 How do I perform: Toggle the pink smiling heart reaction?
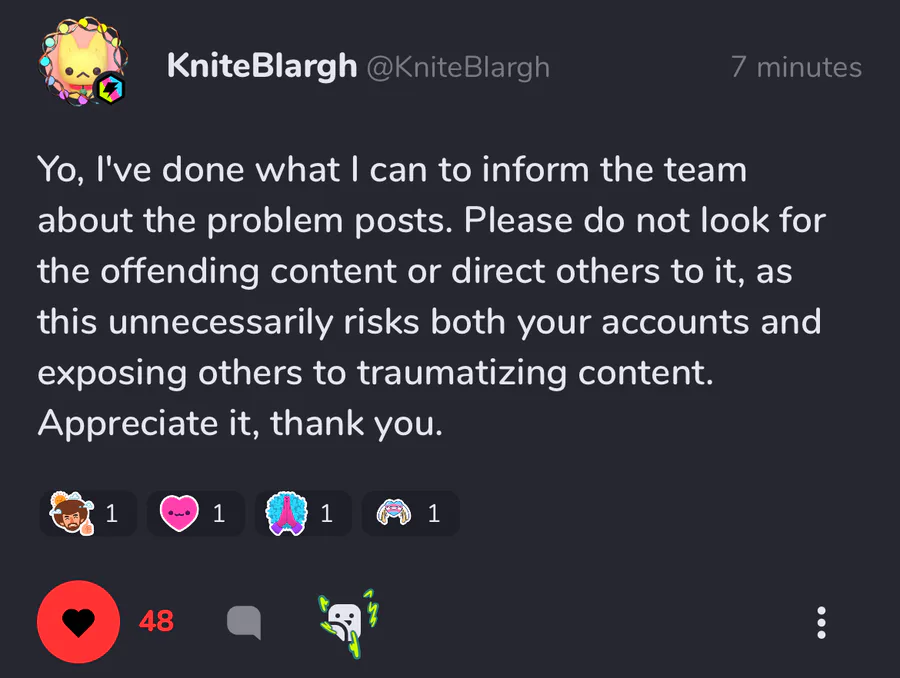(x=196, y=513)
